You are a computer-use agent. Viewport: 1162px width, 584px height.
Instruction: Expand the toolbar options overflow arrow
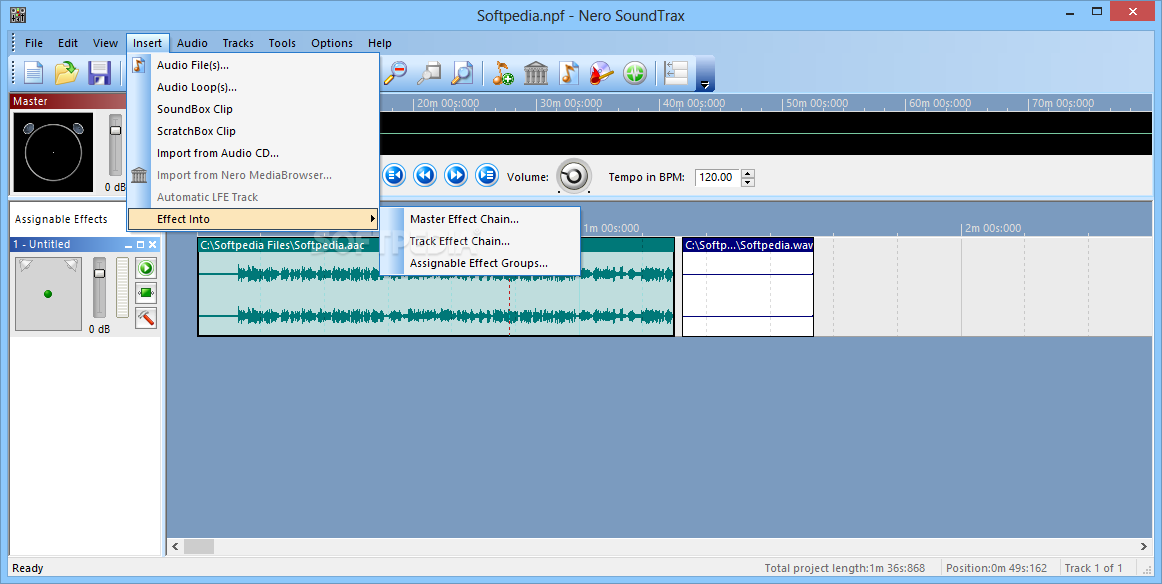click(705, 84)
